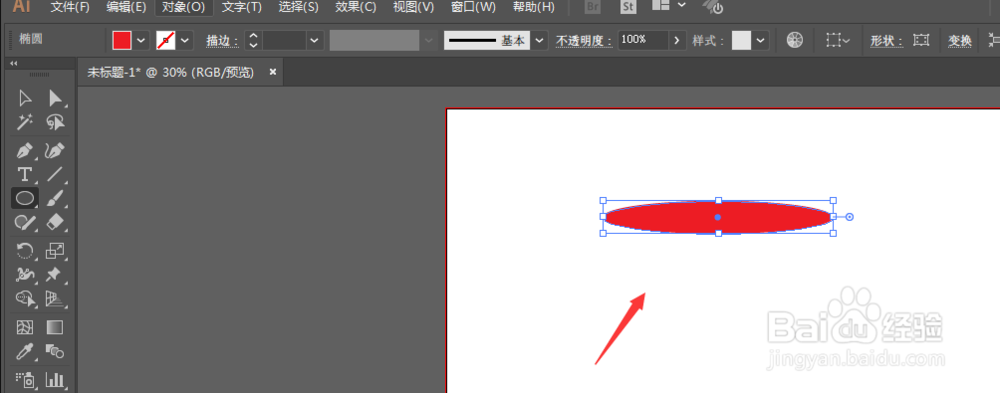
Task: Select the Magic Wand tool
Action: [x=25, y=121]
